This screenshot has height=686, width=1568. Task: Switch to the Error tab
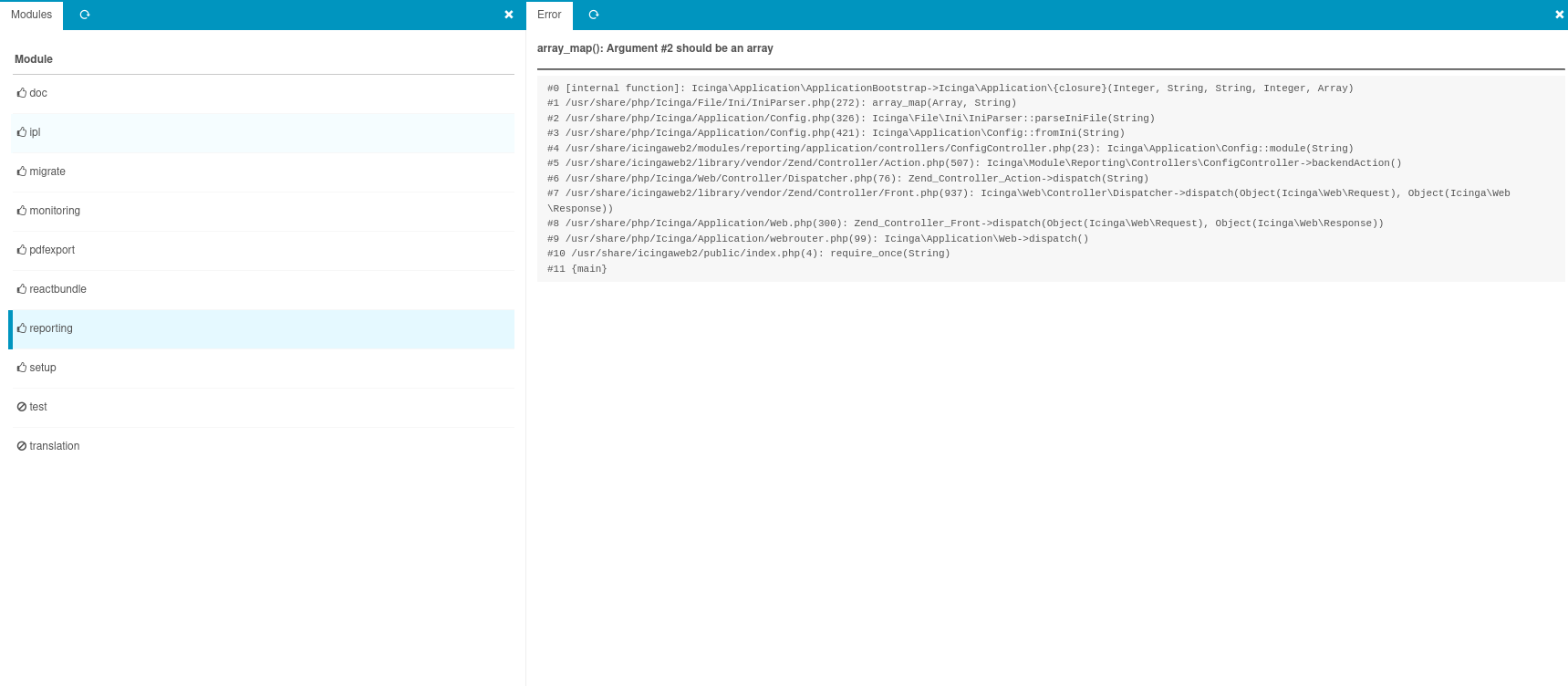[x=549, y=15]
